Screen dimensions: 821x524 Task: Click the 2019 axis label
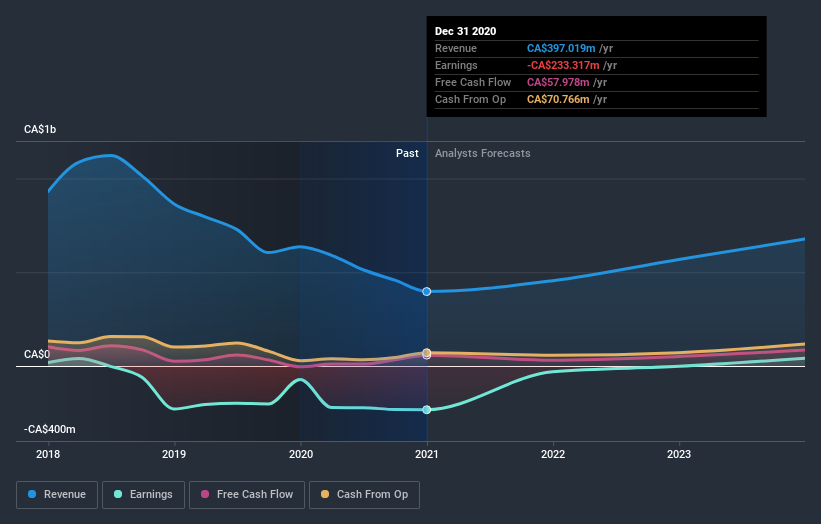pyautogui.click(x=174, y=454)
